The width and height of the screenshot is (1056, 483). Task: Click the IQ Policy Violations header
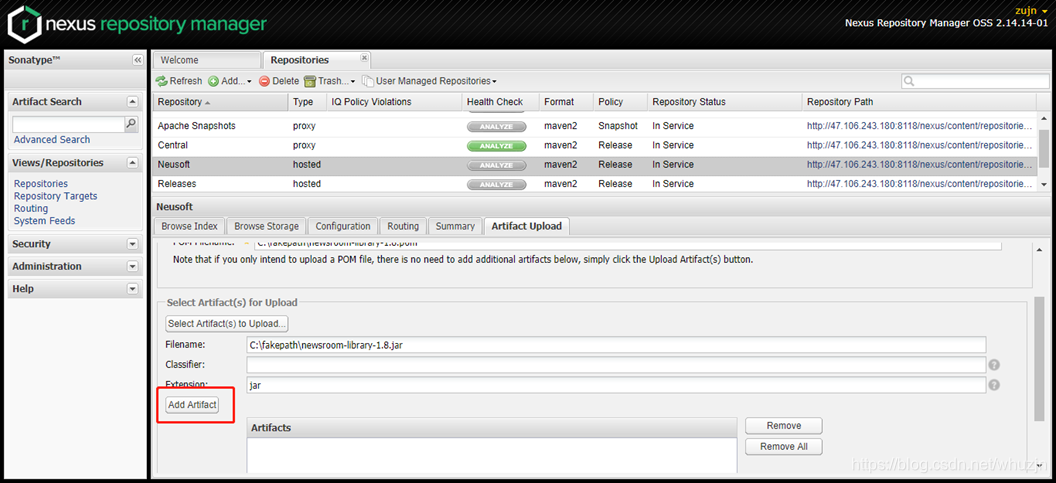point(395,102)
